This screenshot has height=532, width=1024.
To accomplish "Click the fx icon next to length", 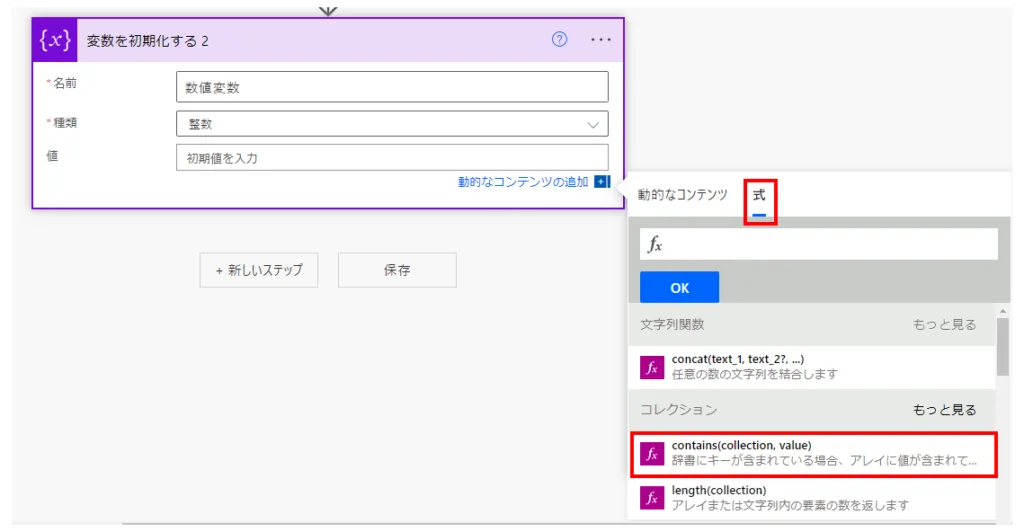I will tap(652, 498).
